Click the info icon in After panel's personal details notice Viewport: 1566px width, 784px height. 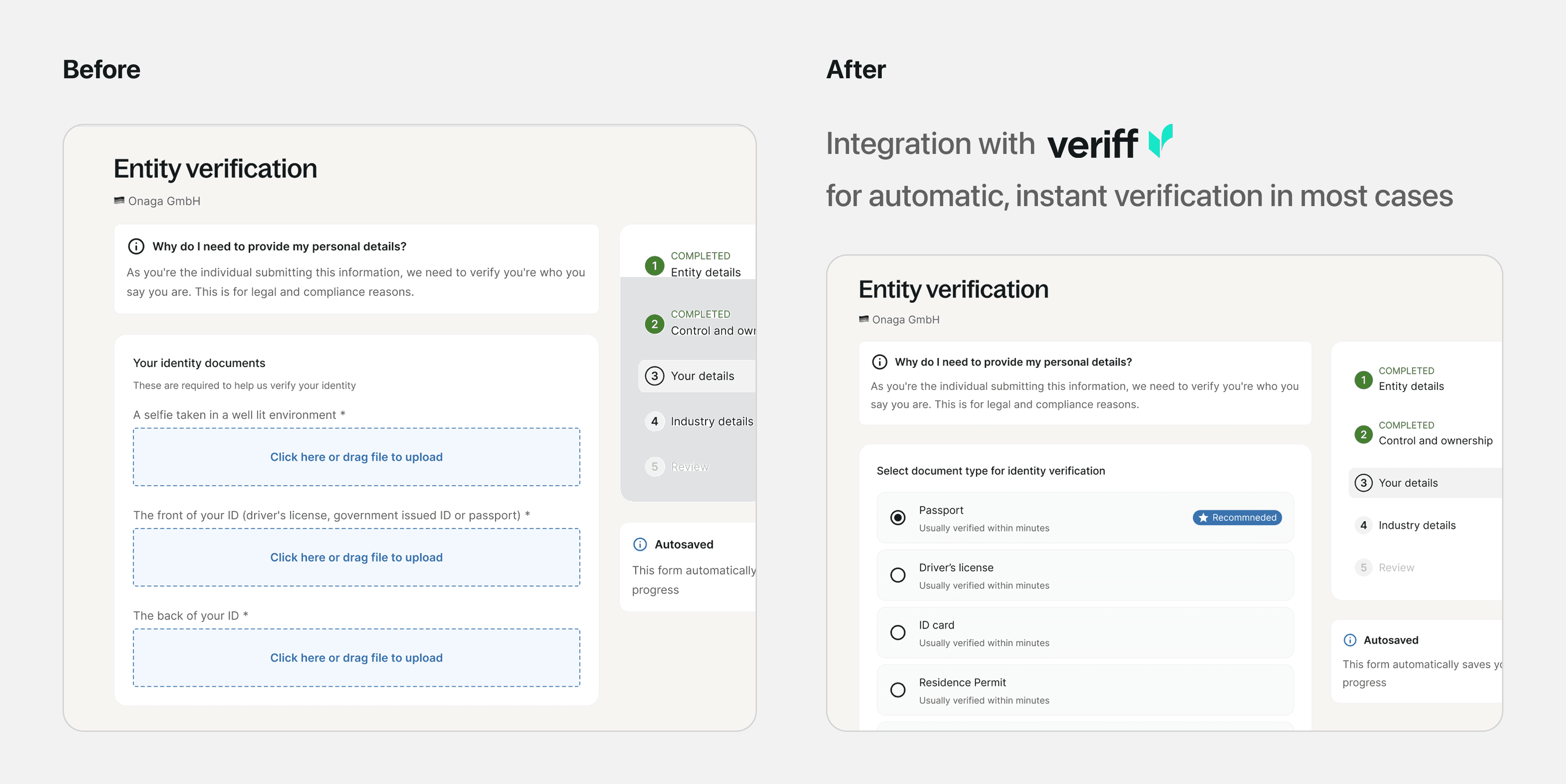[x=879, y=362]
